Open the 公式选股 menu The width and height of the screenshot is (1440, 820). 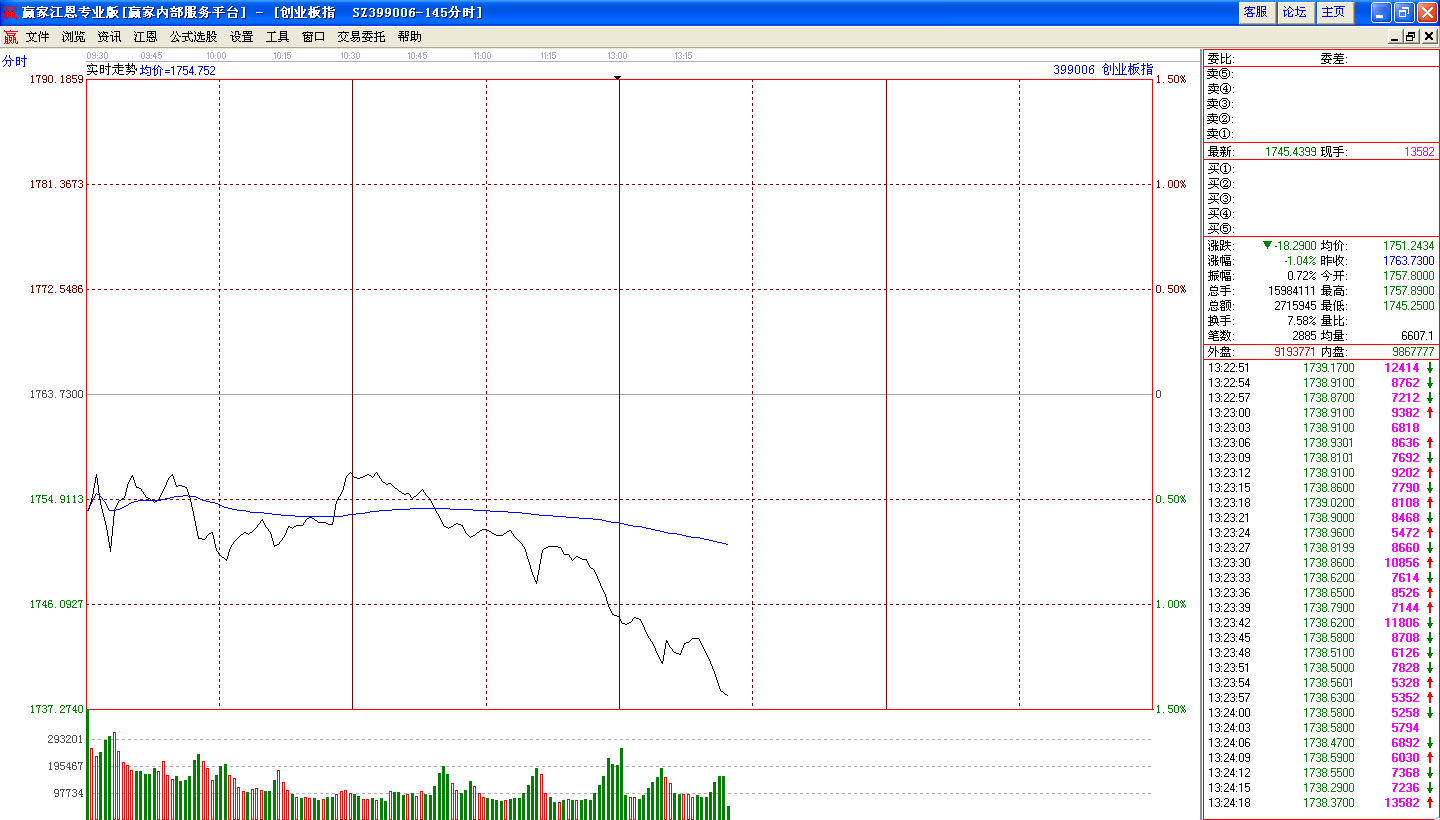click(194, 37)
